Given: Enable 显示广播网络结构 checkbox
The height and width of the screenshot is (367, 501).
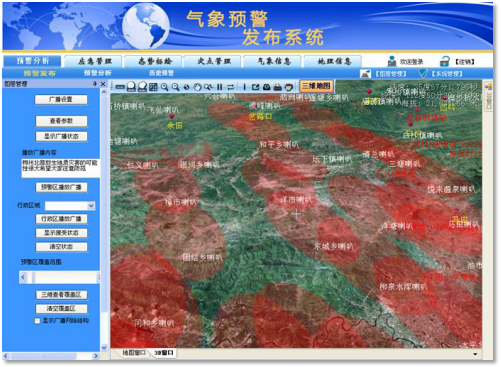Looking at the screenshot, I should (x=37, y=321).
